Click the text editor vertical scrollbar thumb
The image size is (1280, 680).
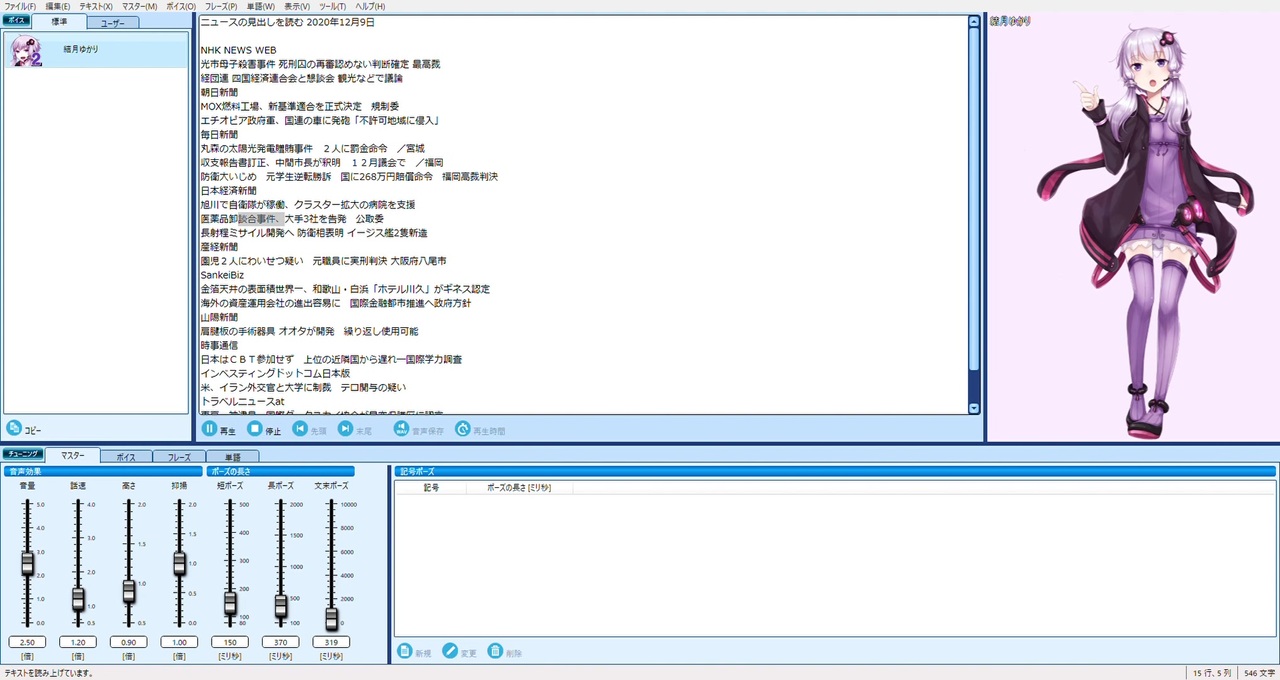pos(974,198)
